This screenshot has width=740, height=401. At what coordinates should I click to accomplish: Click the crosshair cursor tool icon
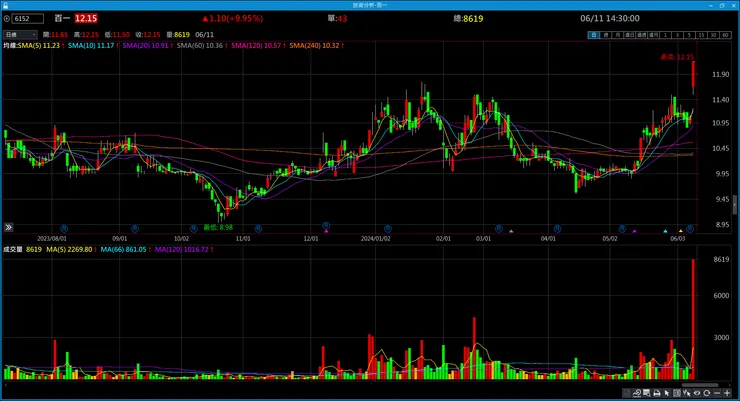[x=687, y=393]
